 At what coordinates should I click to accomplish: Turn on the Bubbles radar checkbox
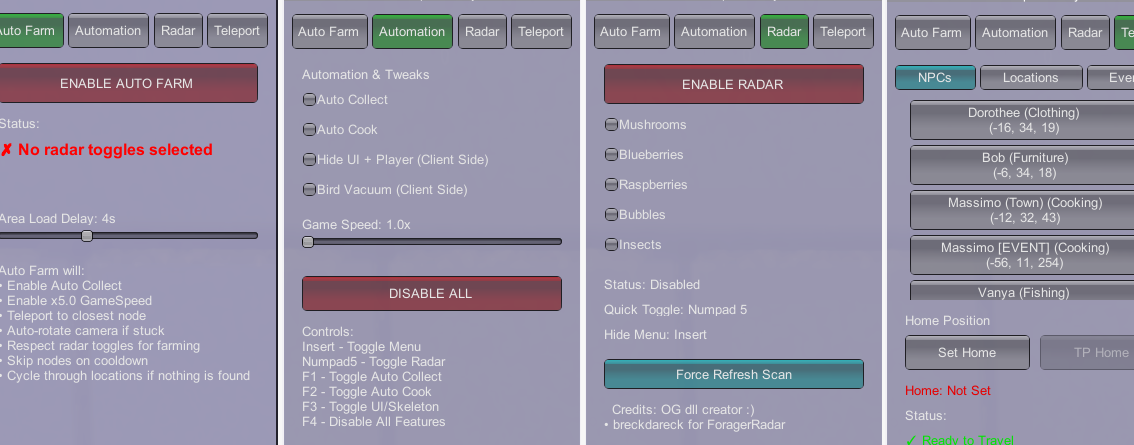tap(611, 215)
